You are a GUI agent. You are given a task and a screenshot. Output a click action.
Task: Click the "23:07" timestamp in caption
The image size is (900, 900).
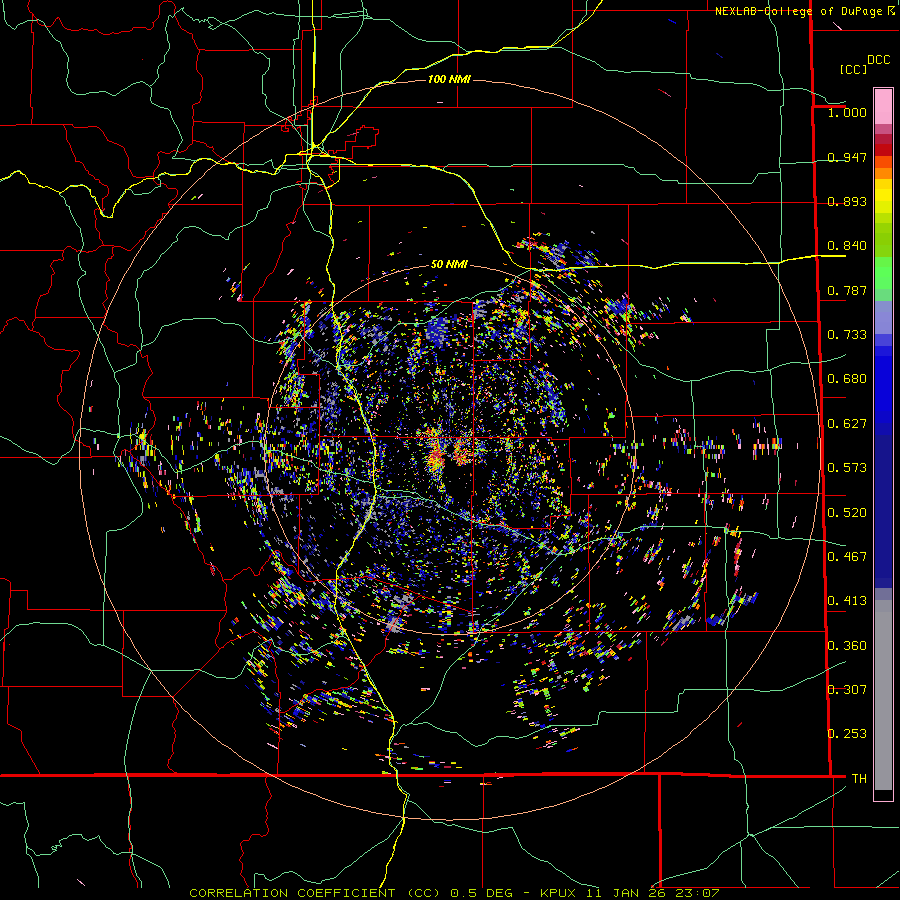(696, 893)
